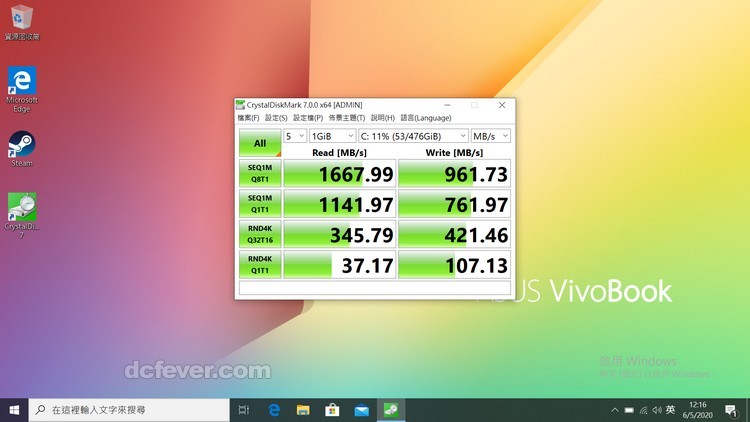Click the 345.79 read result

click(x=340, y=234)
